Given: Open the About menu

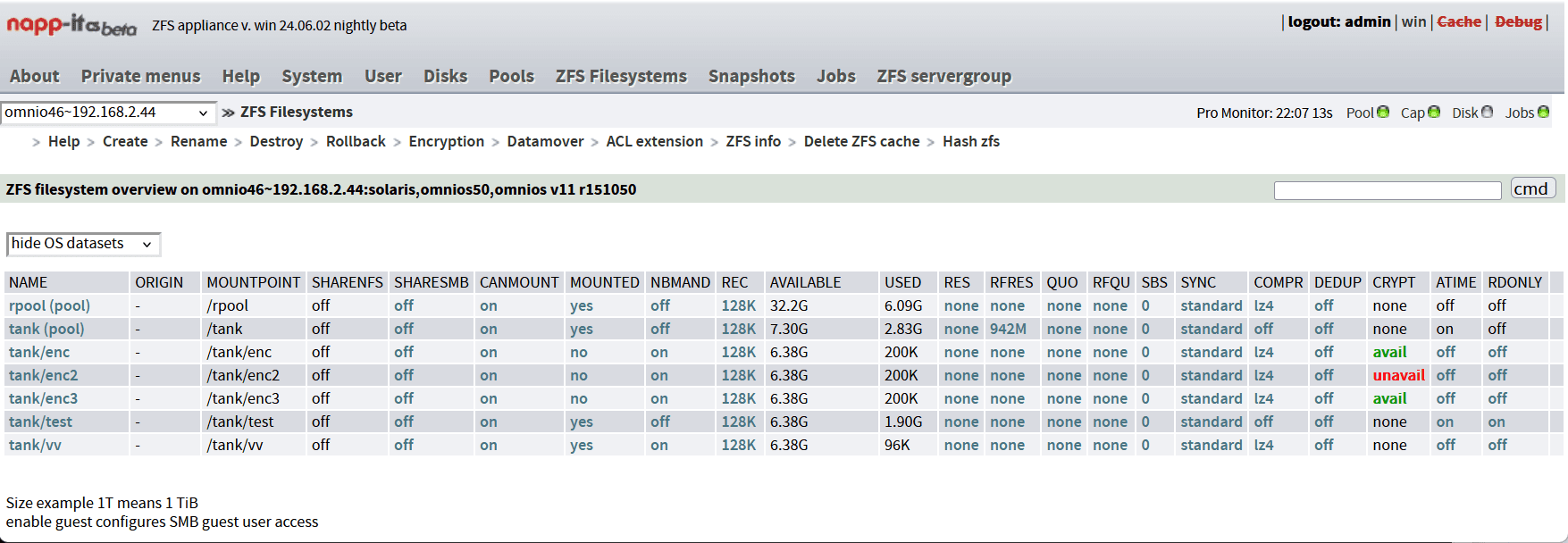Looking at the screenshot, I should point(34,76).
